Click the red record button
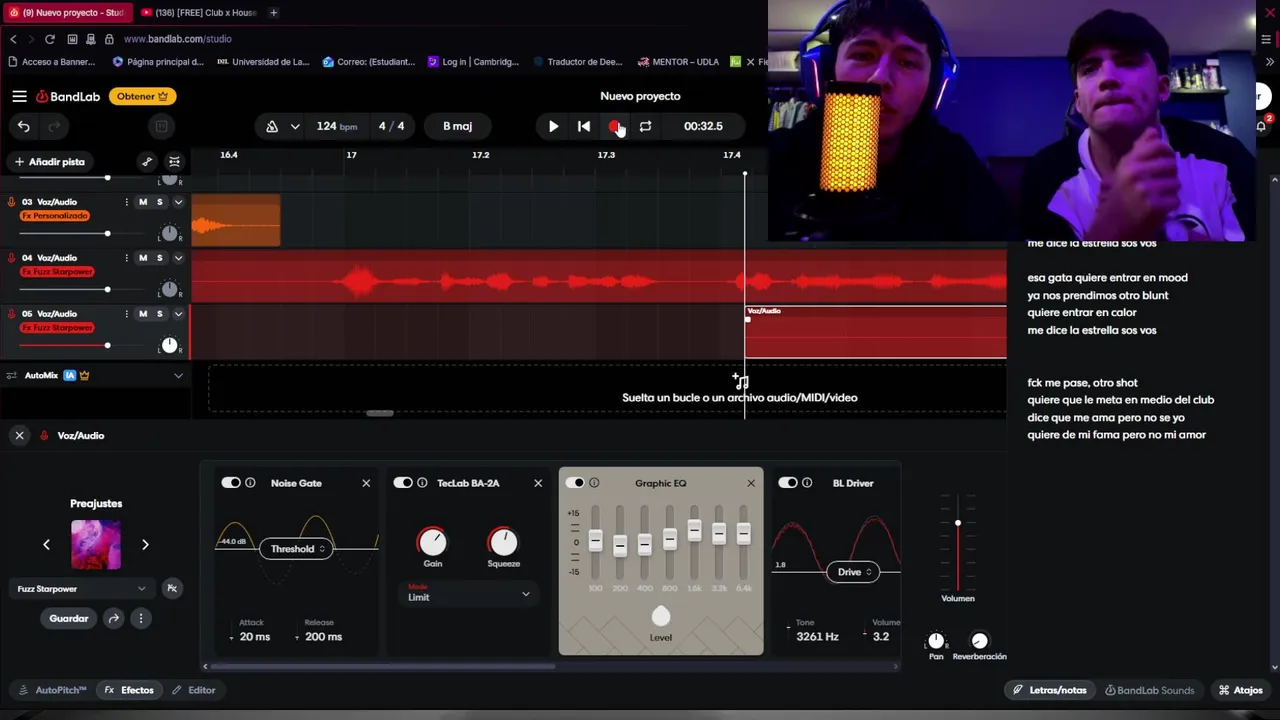 coord(615,126)
